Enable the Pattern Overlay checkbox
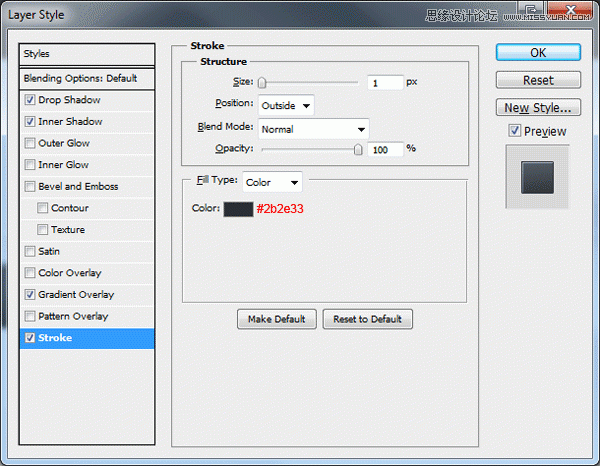The image size is (600, 466). pyautogui.click(x=30, y=316)
